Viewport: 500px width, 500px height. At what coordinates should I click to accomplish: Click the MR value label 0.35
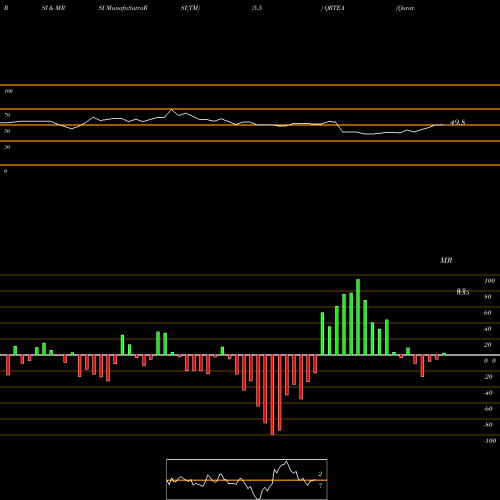pos(463,292)
